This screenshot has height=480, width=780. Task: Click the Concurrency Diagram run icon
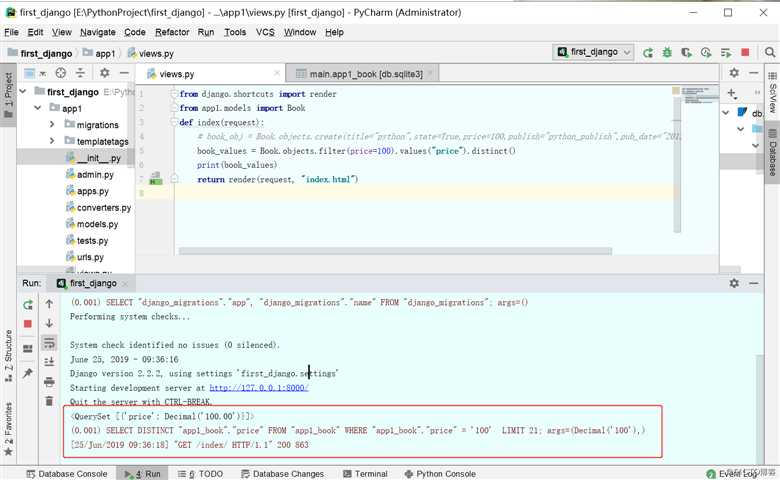[726, 52]
